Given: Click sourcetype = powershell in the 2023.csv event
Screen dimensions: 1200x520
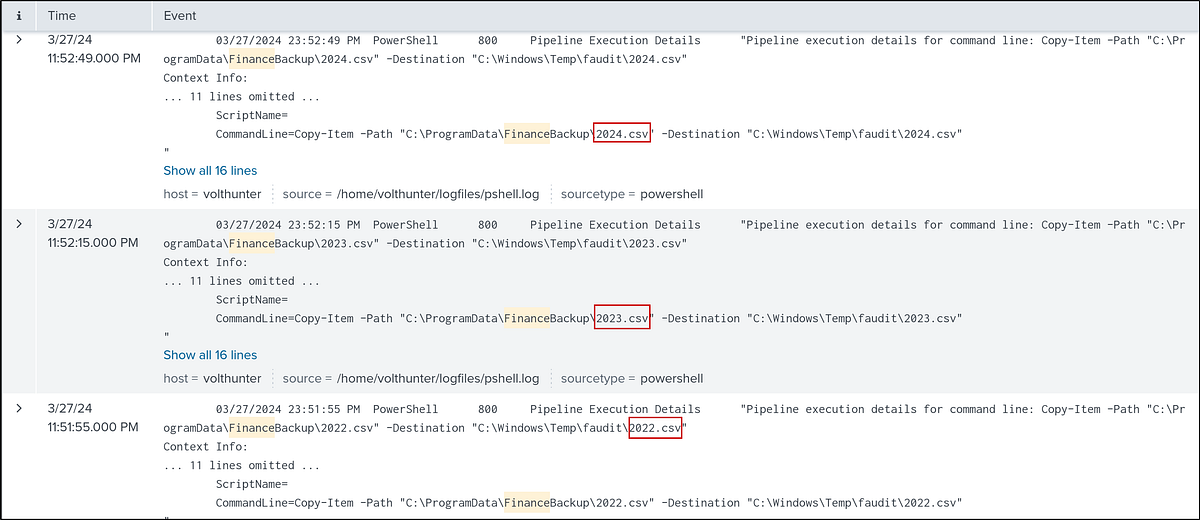Looking at the screenshot, I should pos(632,379).
